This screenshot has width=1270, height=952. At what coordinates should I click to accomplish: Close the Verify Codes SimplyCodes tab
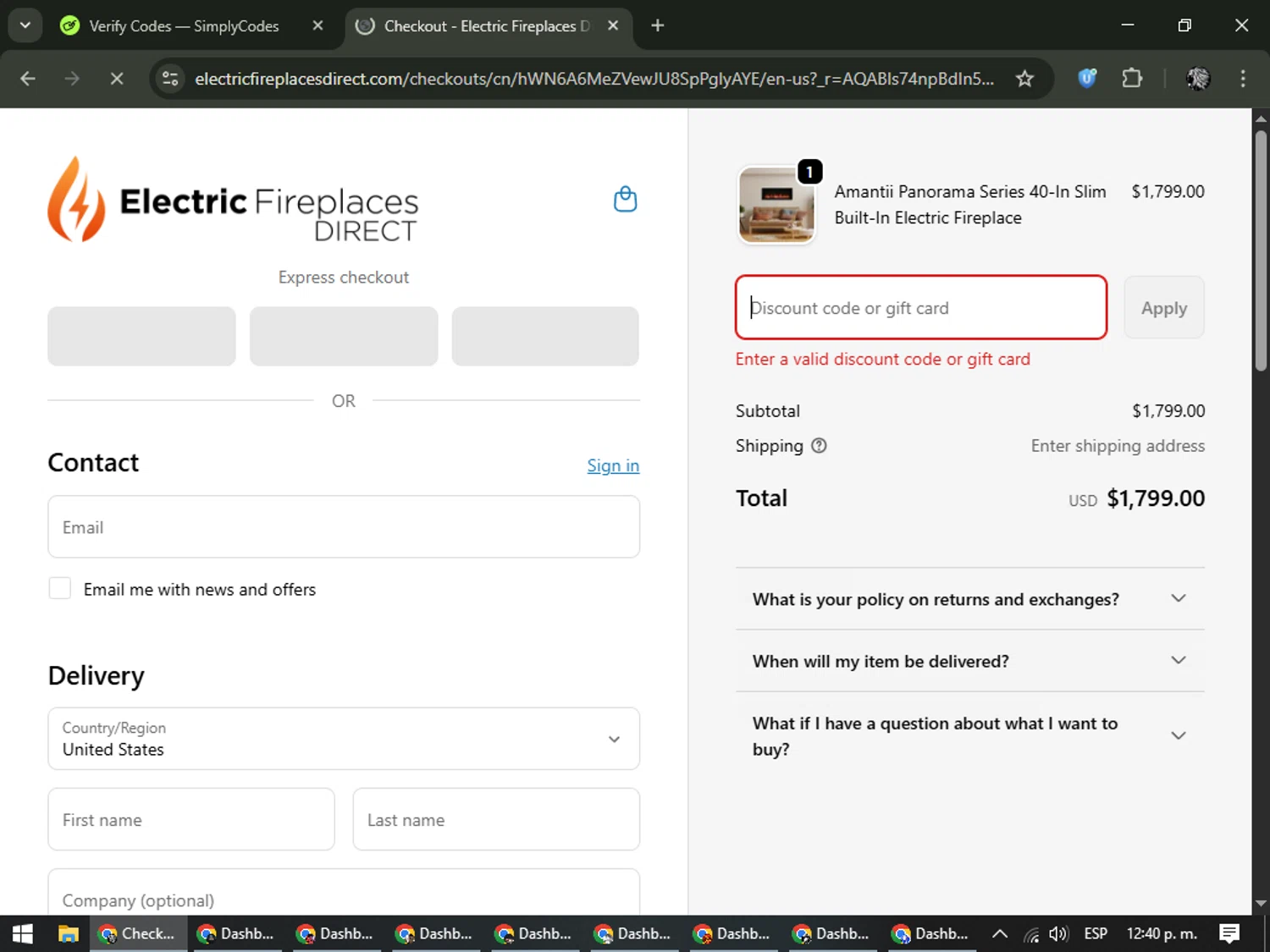(x=317, y=25)
